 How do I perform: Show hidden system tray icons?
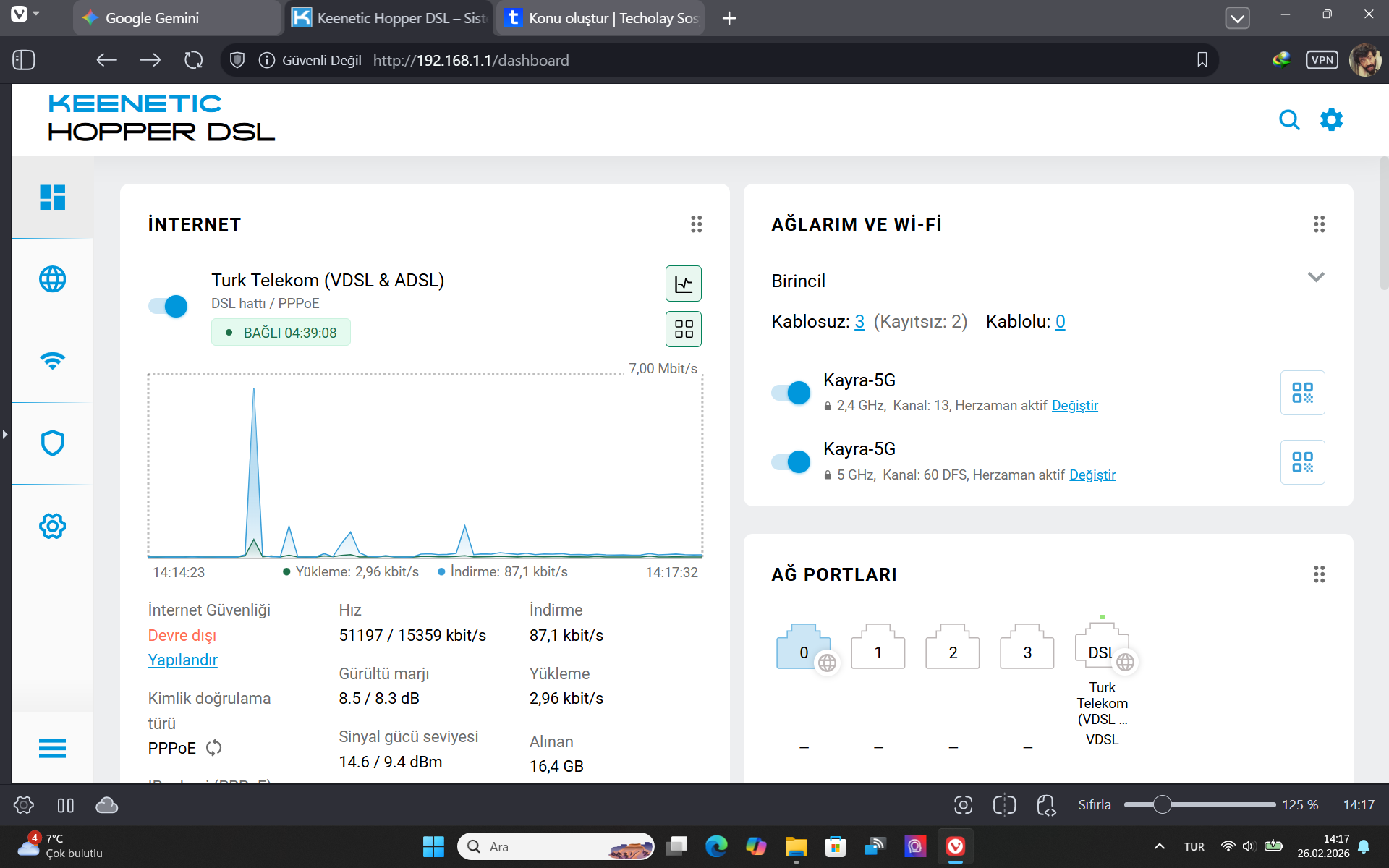[x=1159, y=846]
